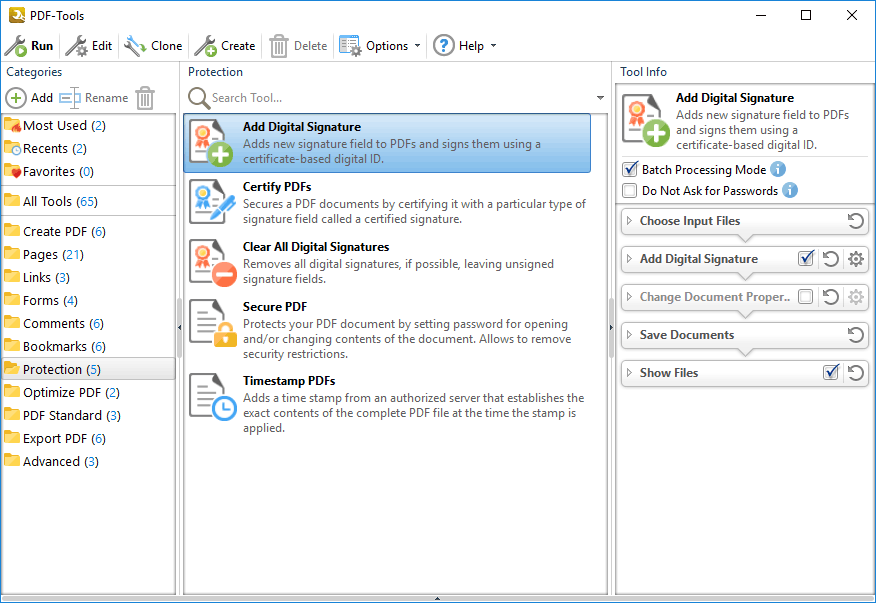Click the Add Digital Signature tool icon

tap(211, 143)
